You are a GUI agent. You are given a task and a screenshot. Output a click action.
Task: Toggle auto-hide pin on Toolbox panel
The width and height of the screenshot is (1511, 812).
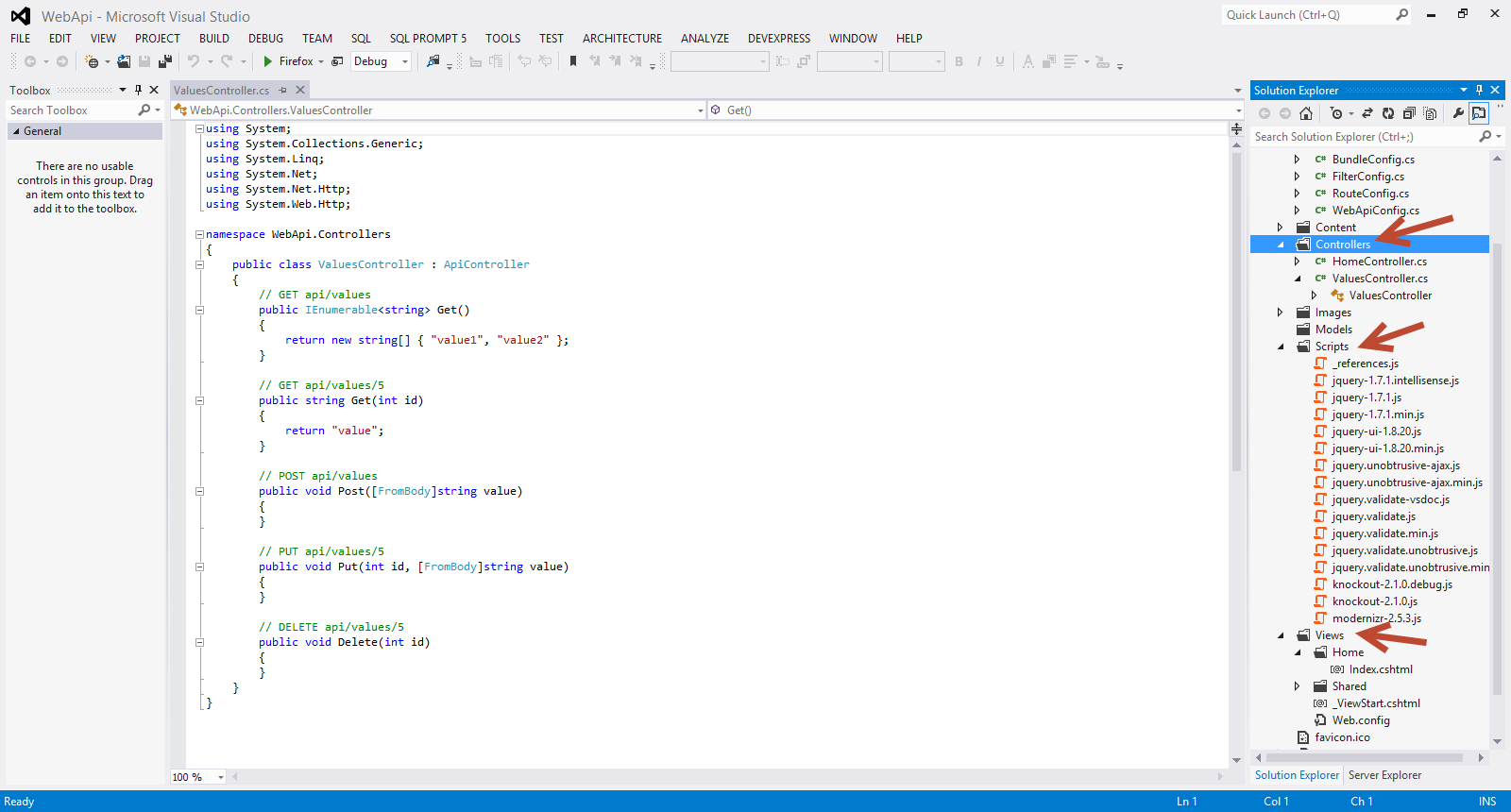pyautogui.click(x=138, y=90)
